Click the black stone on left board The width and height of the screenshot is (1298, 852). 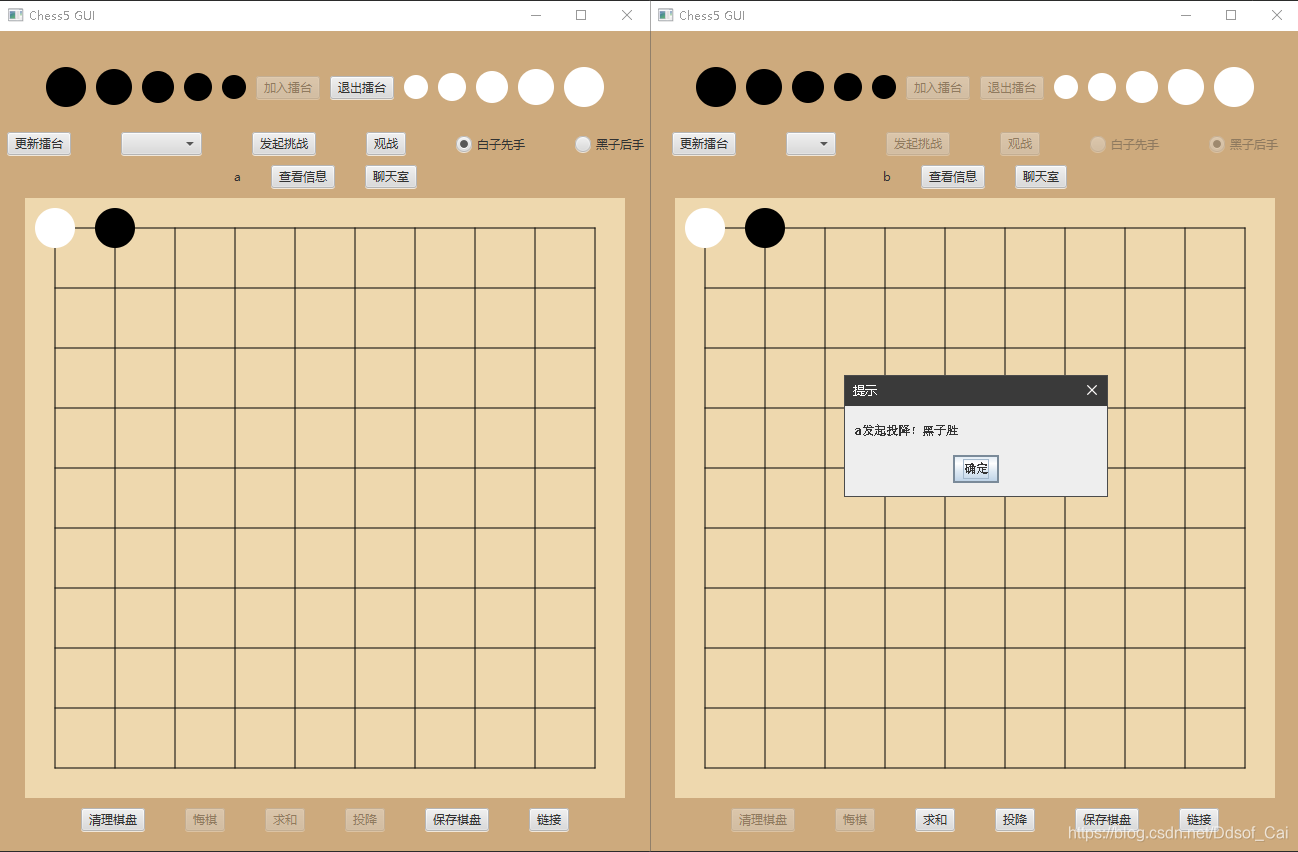click(115, 228)
